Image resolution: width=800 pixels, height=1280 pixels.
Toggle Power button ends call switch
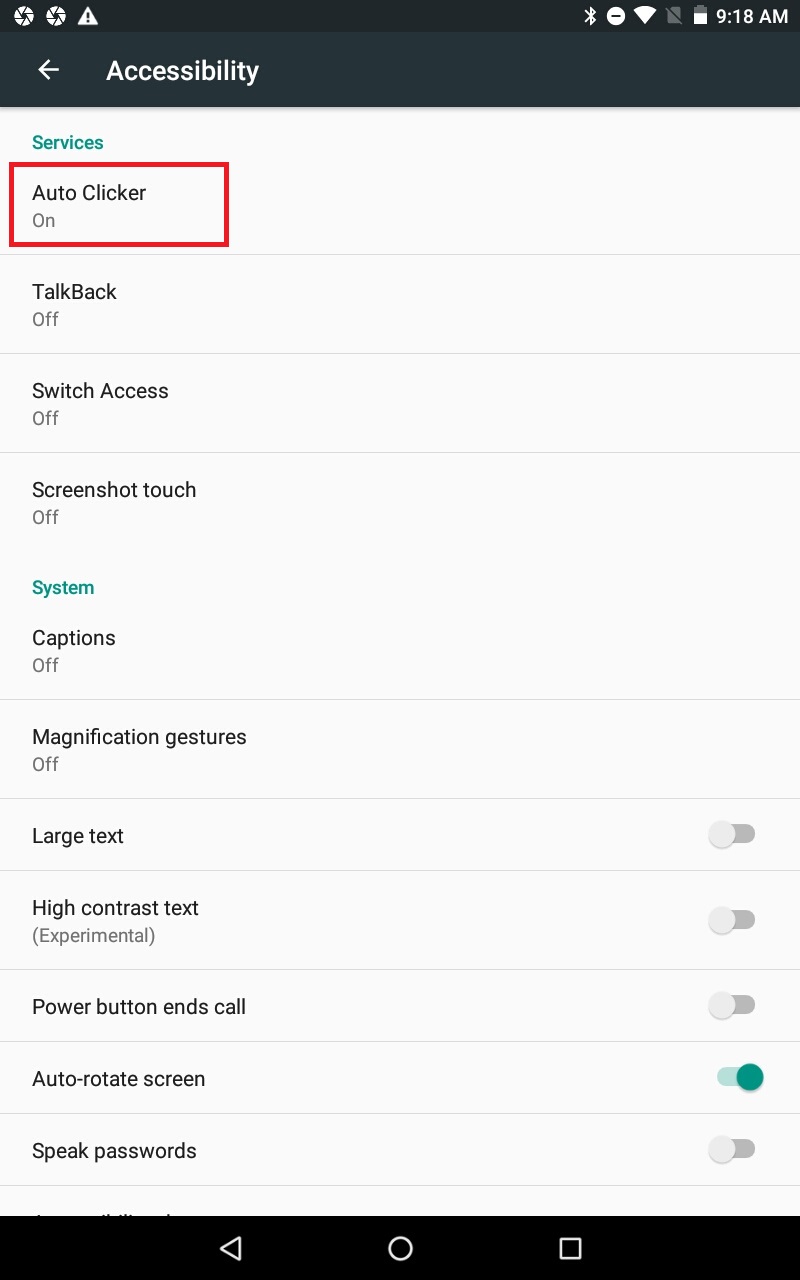pyautogui.click(x=732, y=1006)
